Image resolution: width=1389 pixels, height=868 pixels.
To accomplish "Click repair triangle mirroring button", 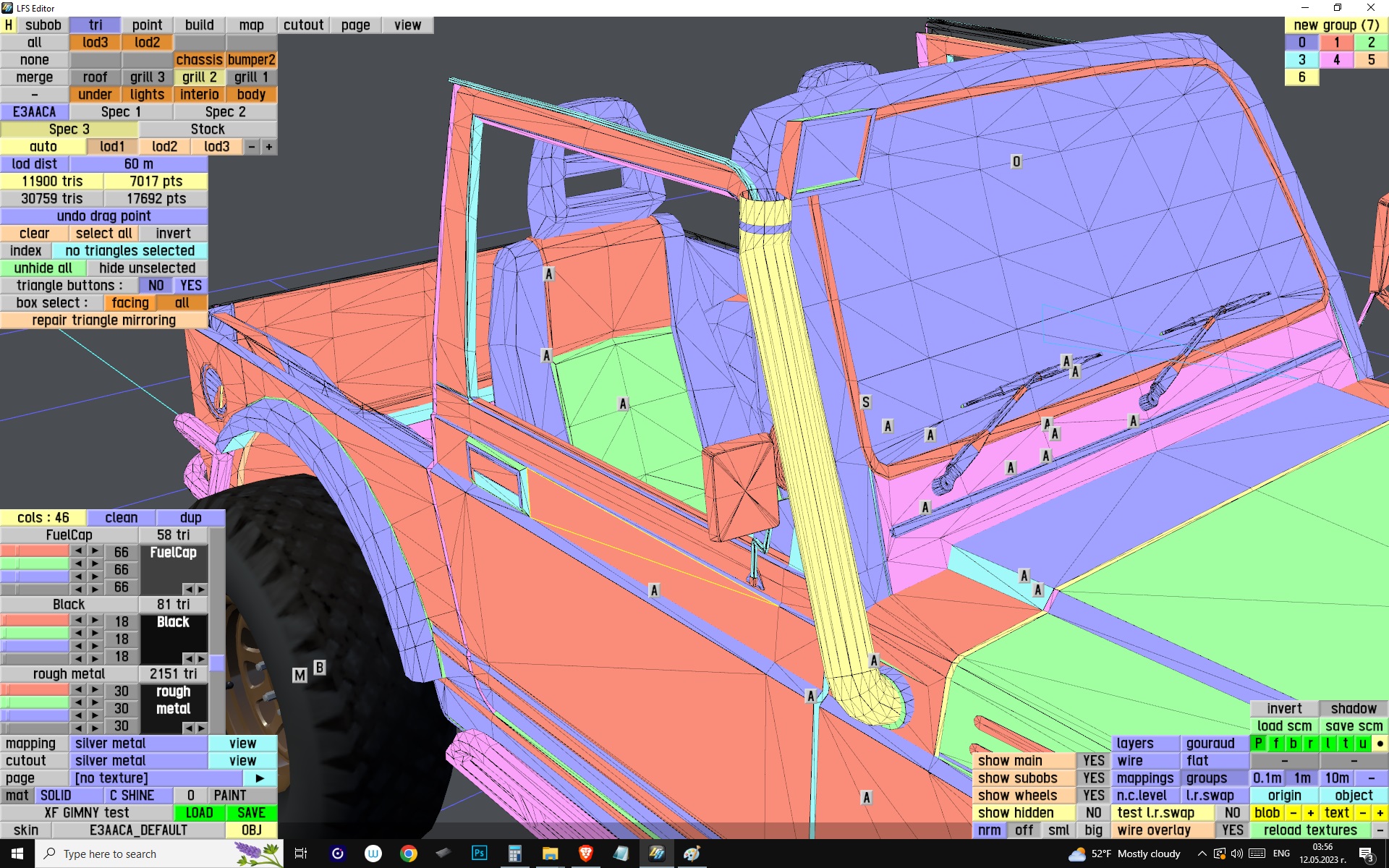I will pyautogui.click(x=103, y=320).
